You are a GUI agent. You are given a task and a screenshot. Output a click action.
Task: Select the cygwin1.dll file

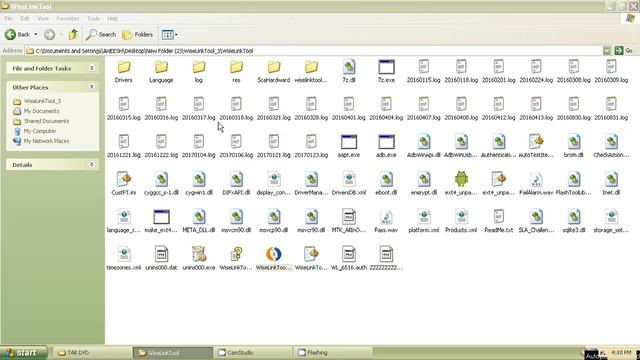coord(199,184)
